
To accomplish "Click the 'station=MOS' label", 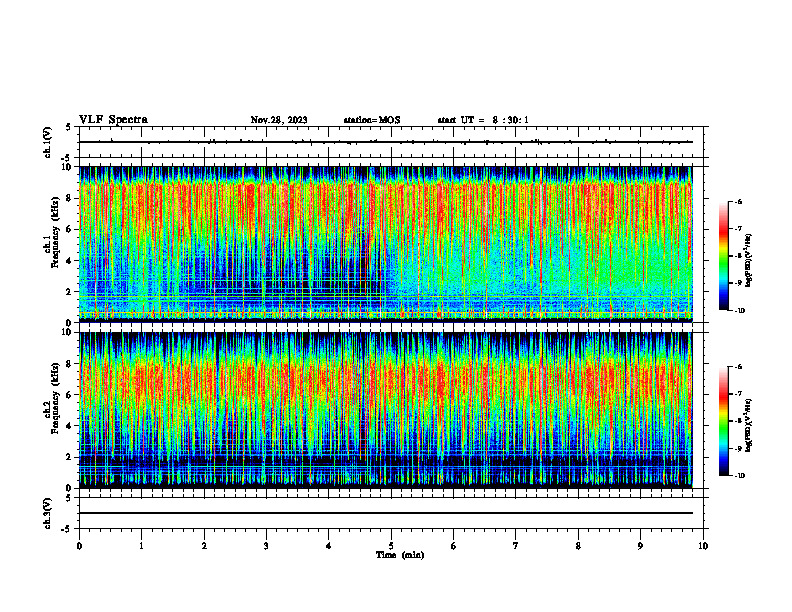I will tap(372, 120).
